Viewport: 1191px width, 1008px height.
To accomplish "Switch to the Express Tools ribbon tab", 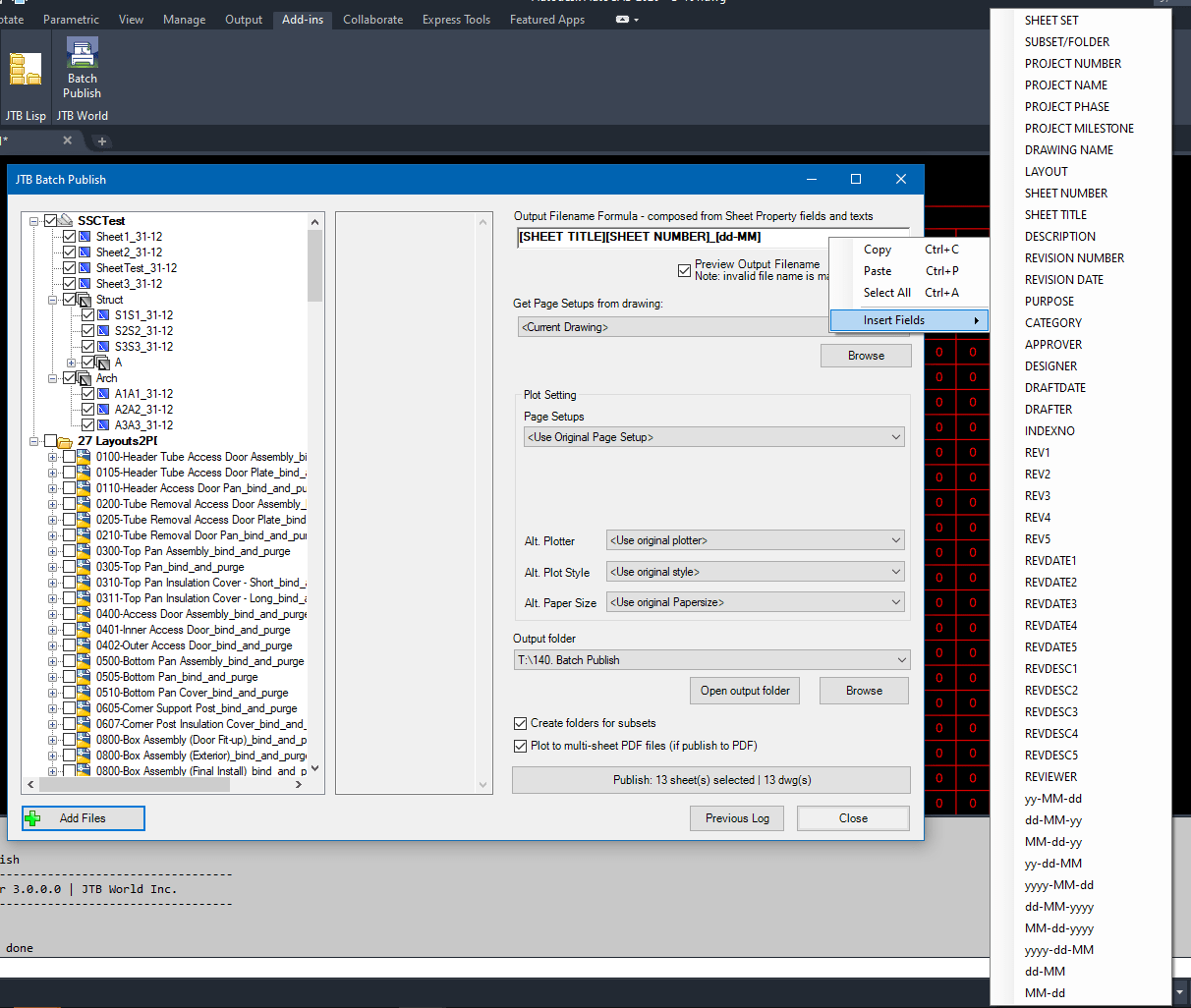I will [x=456, y=20].
